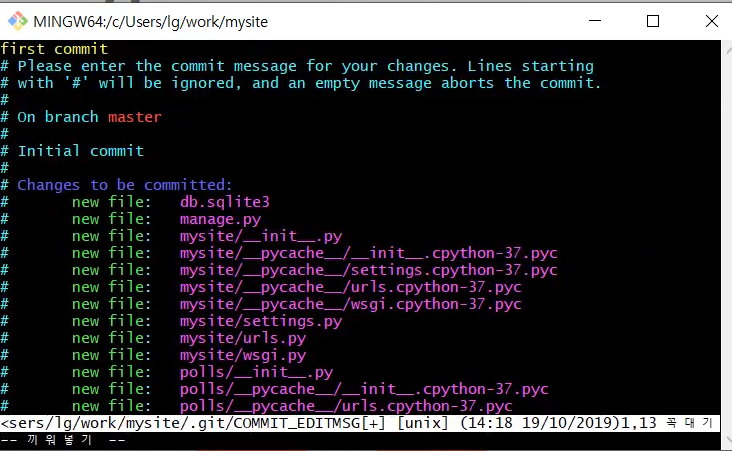Click mysite/__pycache__/__init__.cpython-37.pyc entry
The image size is (732, 451).
point(368,253)
